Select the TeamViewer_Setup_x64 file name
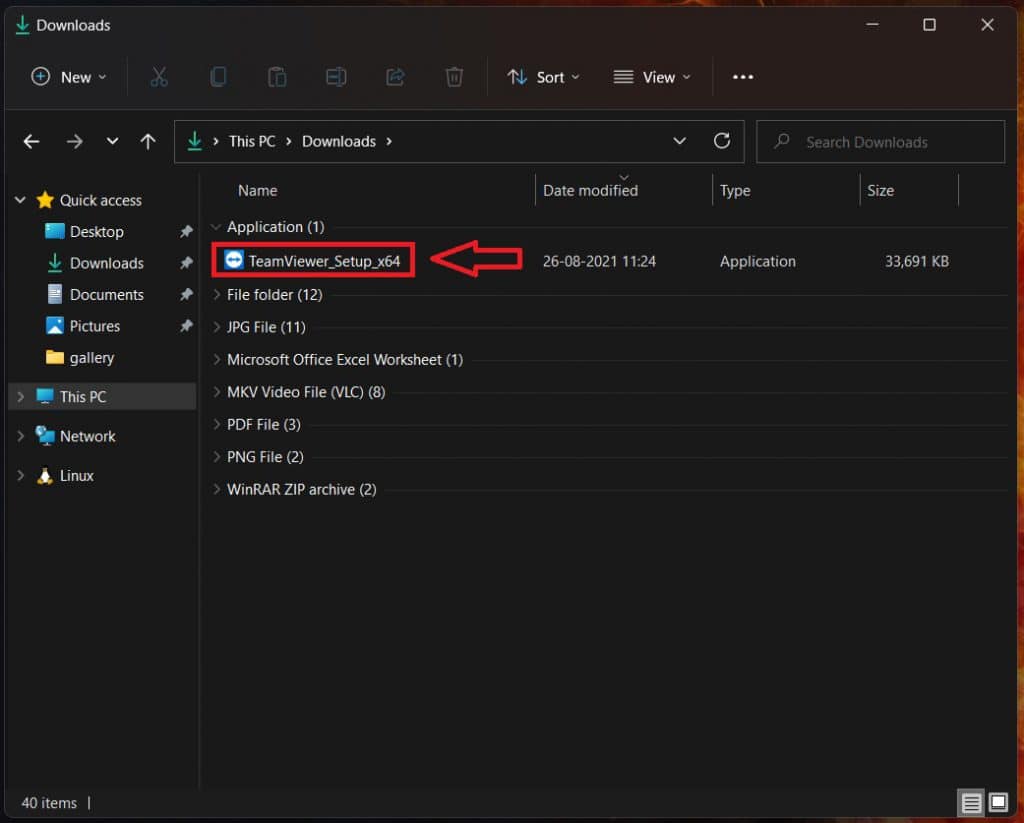This screenshot has height=823, width=1024. (x=324, y=261)
